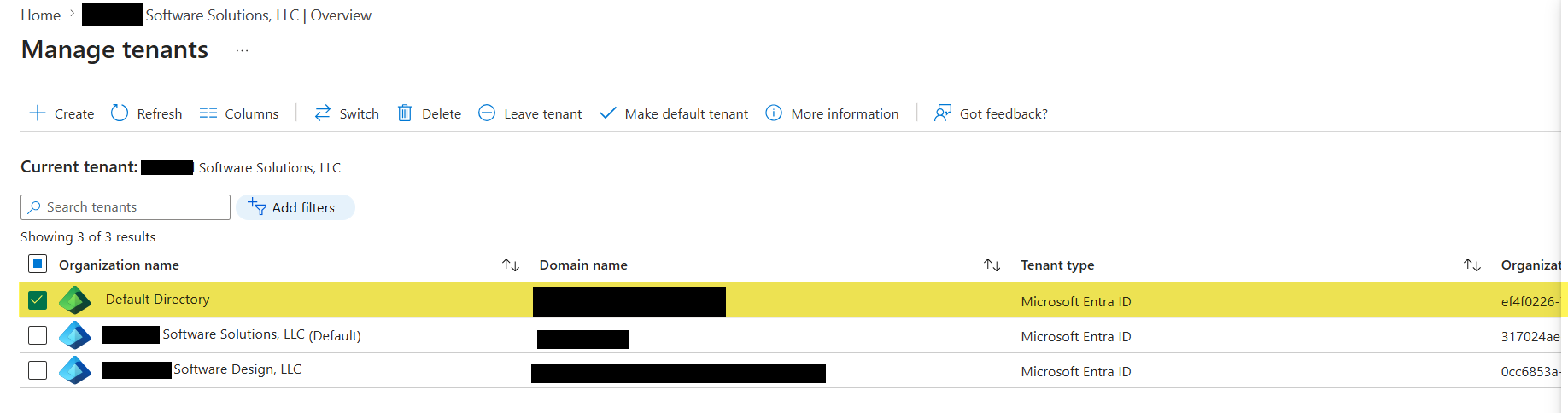
Task: Click the Software Solutions, LLC tenant logo icon
Action: click(75, 334)
